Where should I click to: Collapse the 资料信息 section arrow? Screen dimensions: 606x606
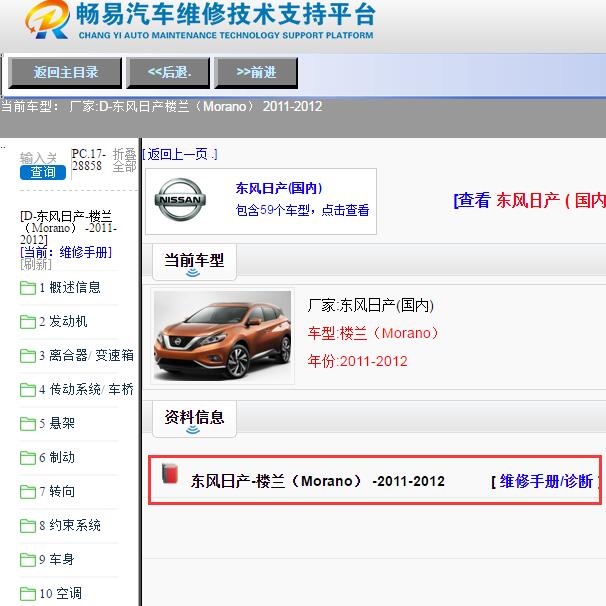[x=193, y=430]
